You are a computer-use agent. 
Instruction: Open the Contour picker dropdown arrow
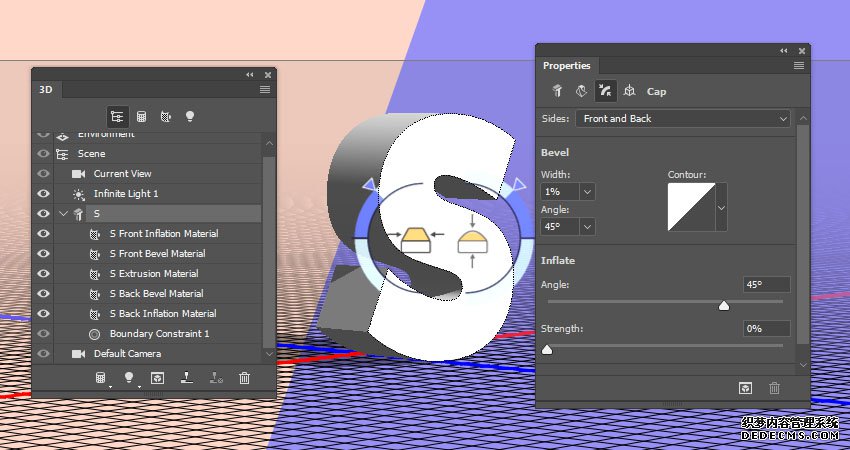click(x=722, y=207)
